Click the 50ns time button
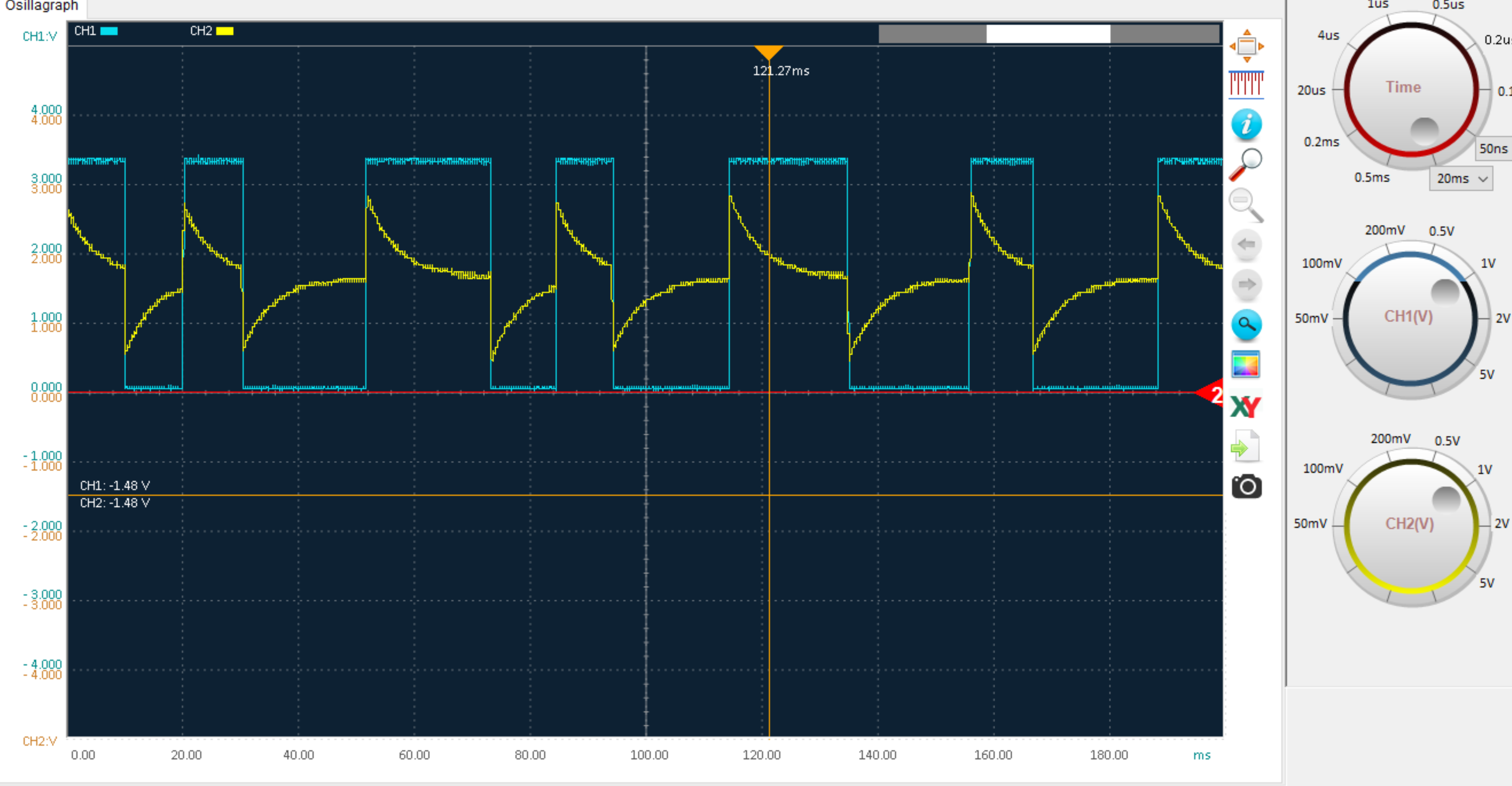Image resolution: width=1512 pixels, height=786 pixels. 1493,149
